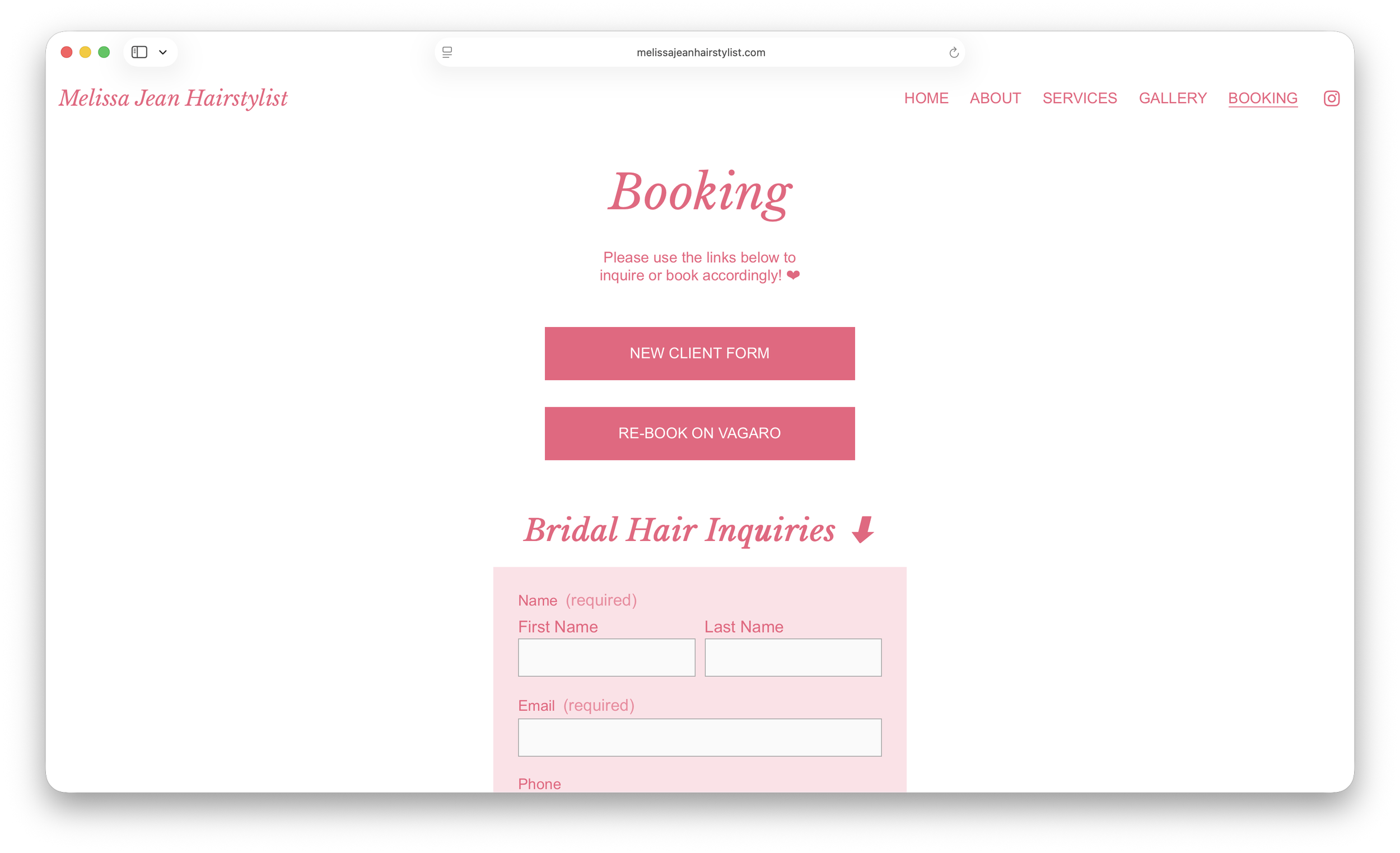Click the green fullscreen window button

click(x=104, y=52)
